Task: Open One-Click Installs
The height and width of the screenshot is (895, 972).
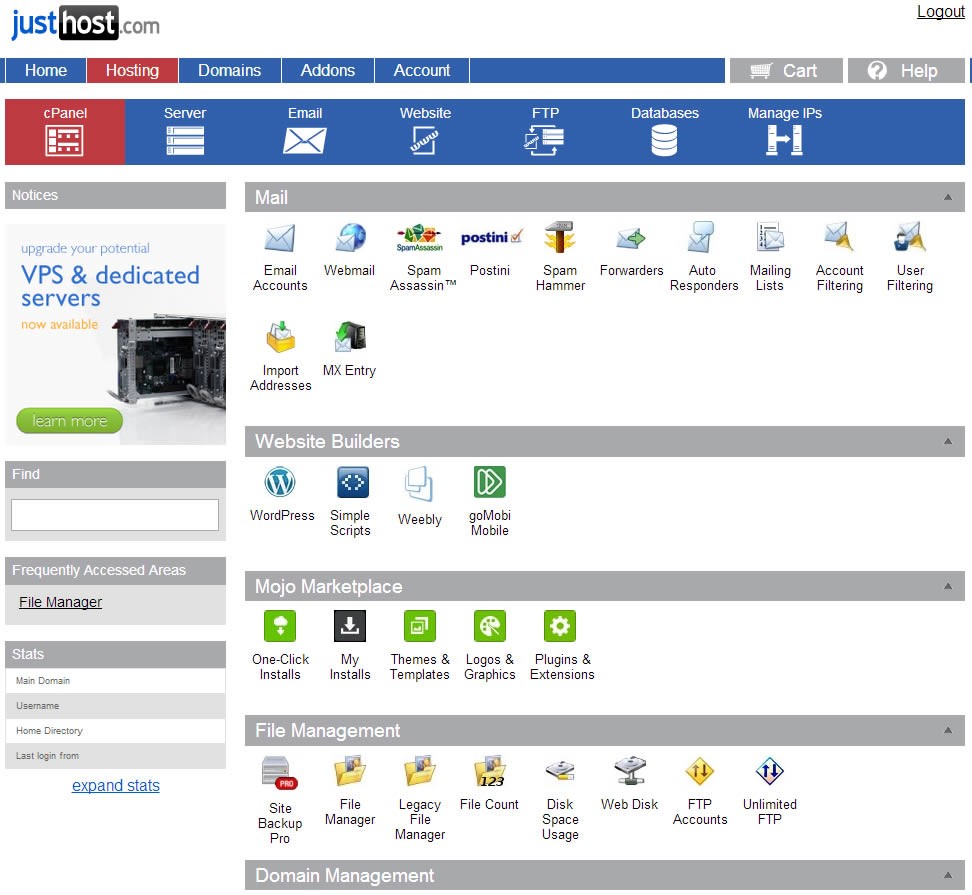Action: click(x=280, y=626)
